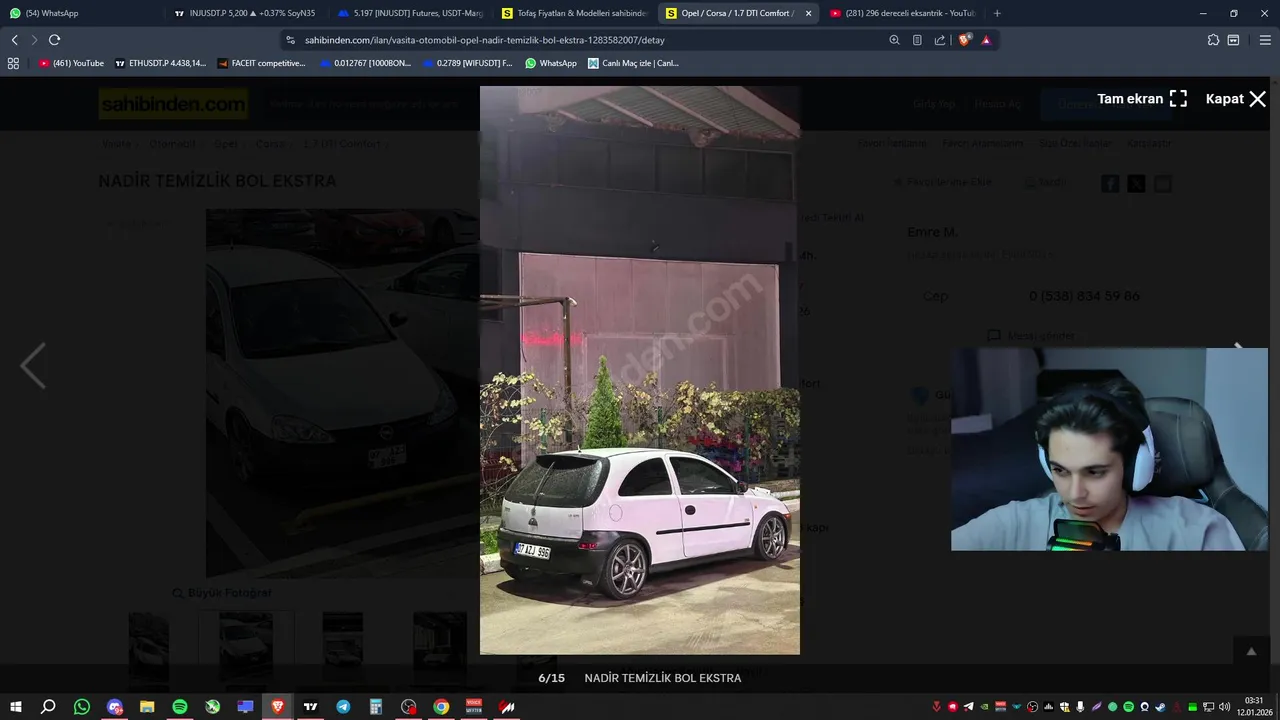
Task: Open the 0.2789 WIFUSDT bookmark
Action: point(467,63)
